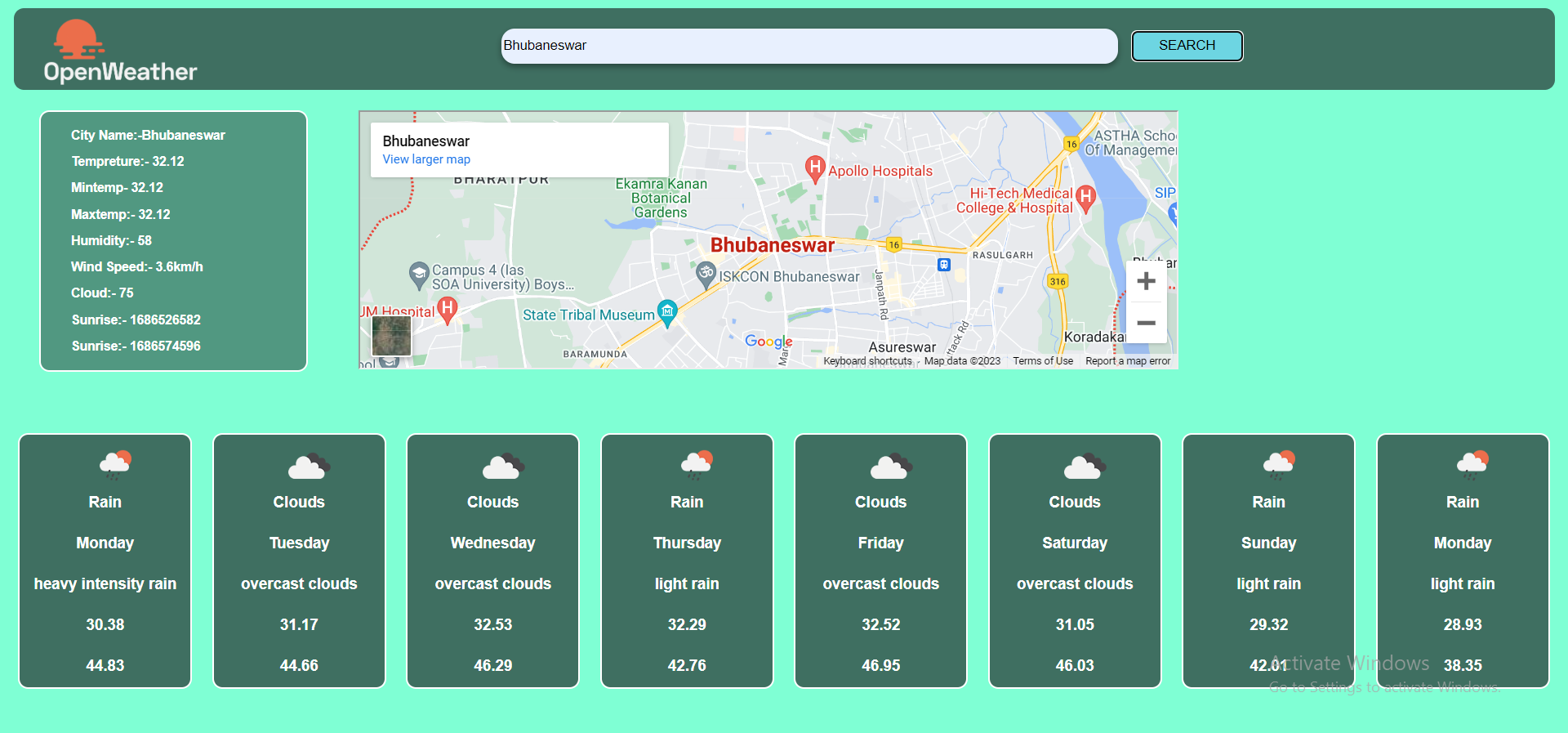Open the map Terms of Use link
This screenshot has height=733, width=1568.
(x=1043, y=361)
